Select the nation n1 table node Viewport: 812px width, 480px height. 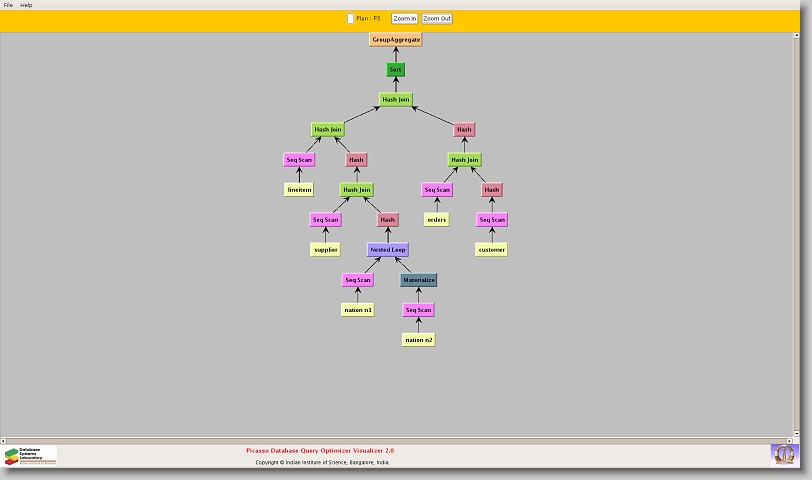click(x=357, y=310)
